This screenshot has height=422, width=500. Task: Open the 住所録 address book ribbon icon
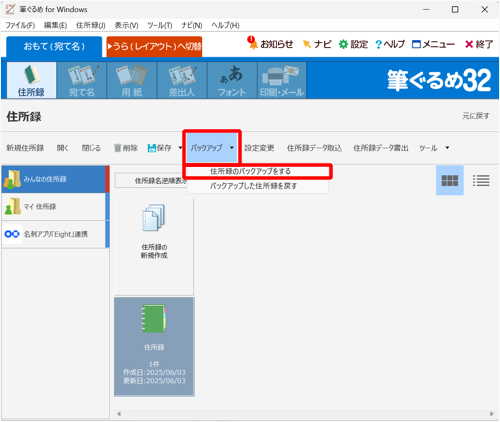(31, 80)
